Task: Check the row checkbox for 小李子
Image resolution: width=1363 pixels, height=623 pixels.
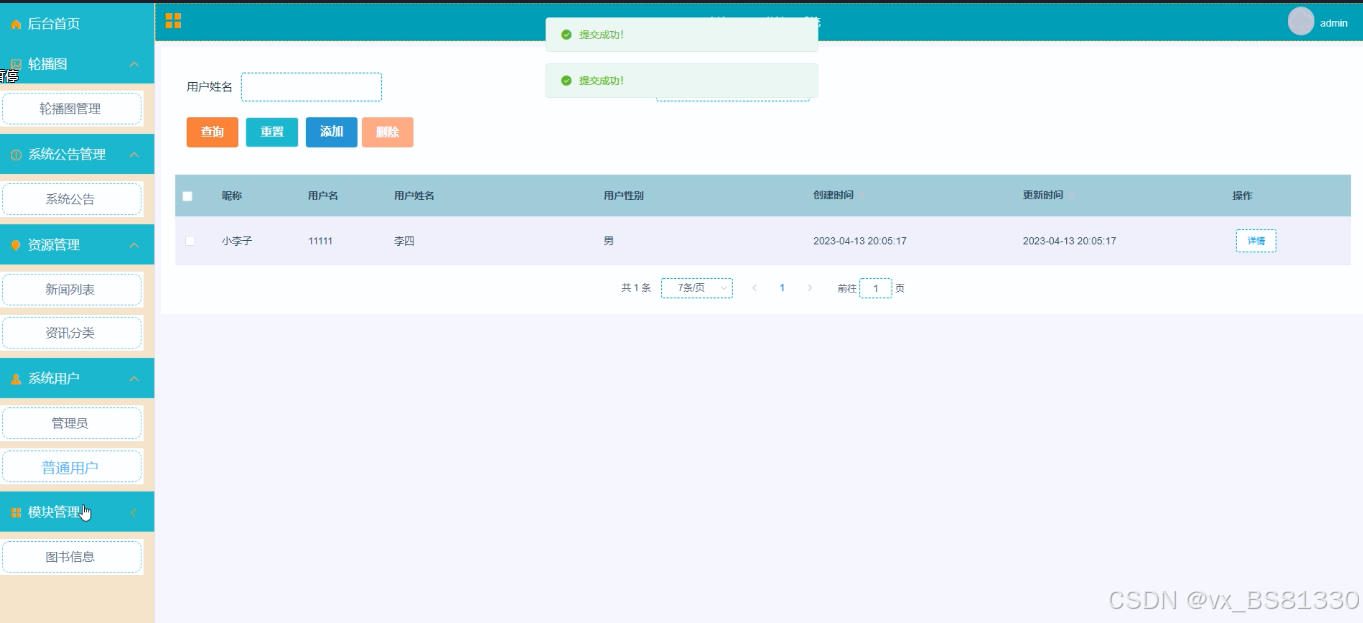Action: [x=190, y=241]
